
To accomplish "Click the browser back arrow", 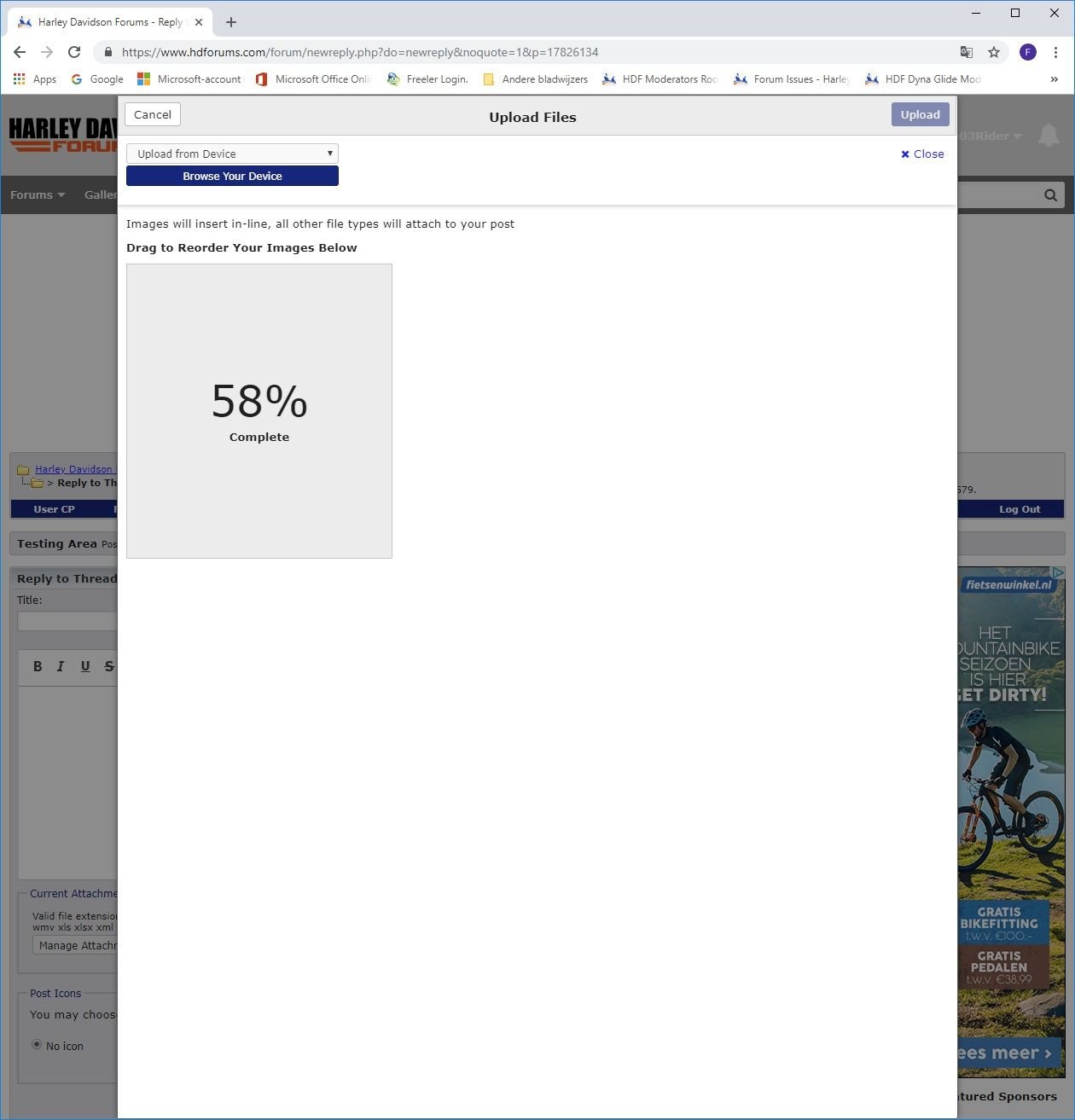I will pos(20,52).
